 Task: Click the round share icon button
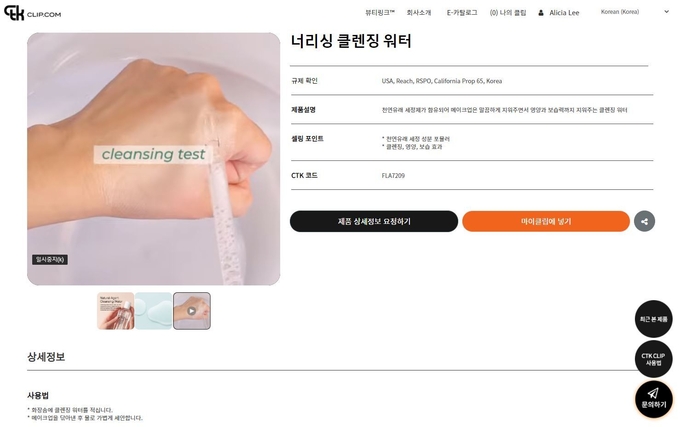click(644, 222)
